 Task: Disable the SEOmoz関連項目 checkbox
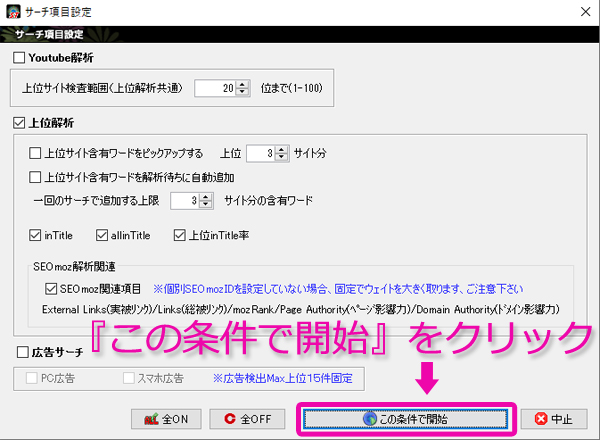(52, 289)
